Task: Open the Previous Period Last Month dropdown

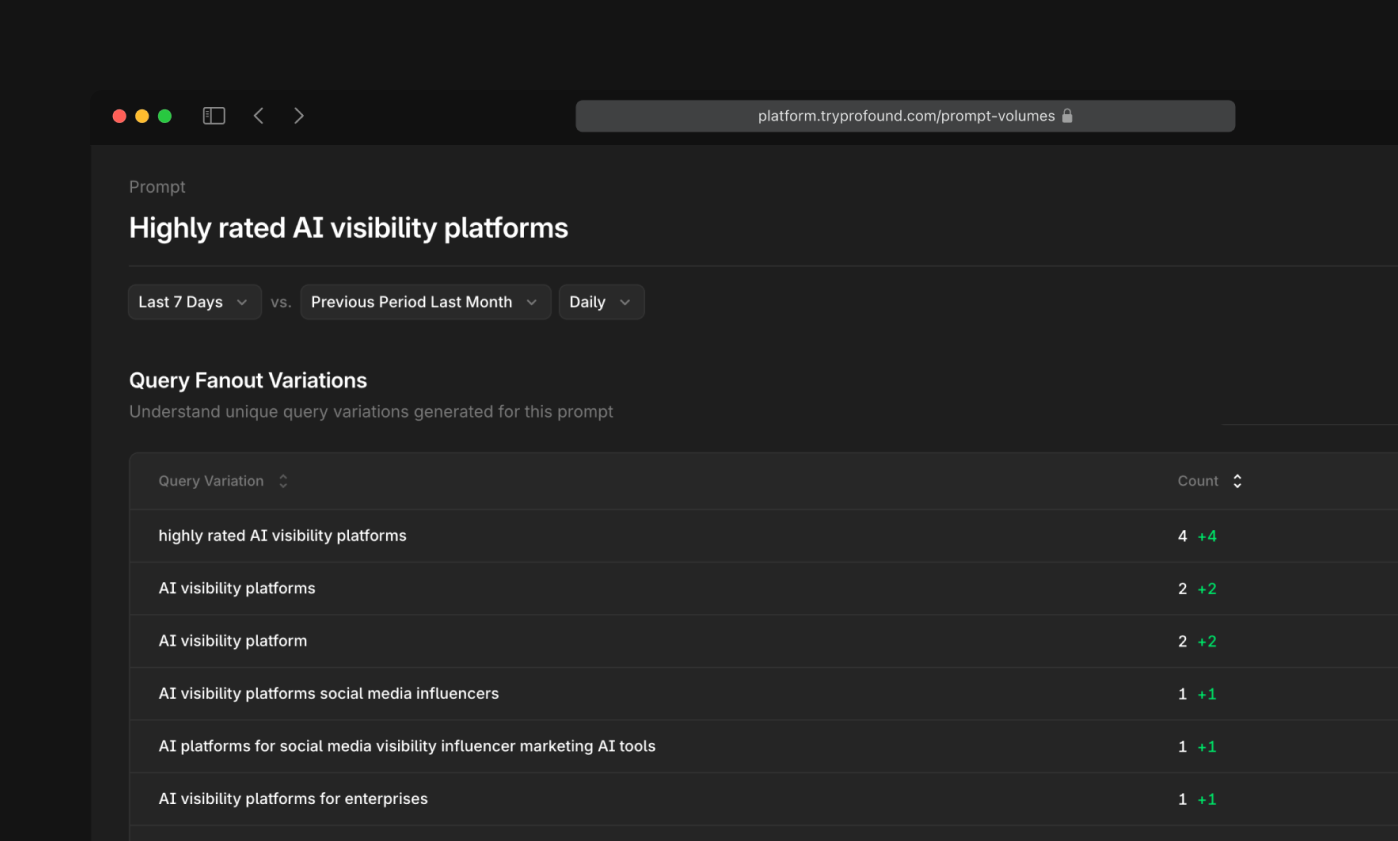Action: point(426,302)
